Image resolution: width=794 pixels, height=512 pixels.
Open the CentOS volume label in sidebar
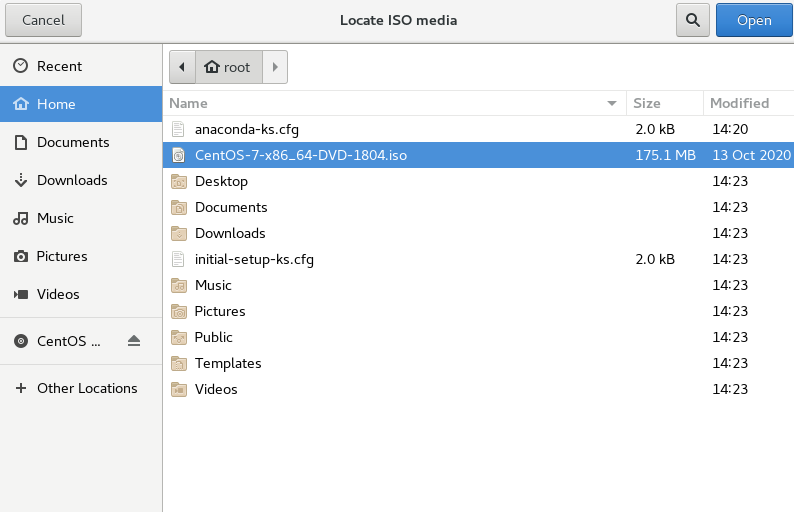[69, 341]
